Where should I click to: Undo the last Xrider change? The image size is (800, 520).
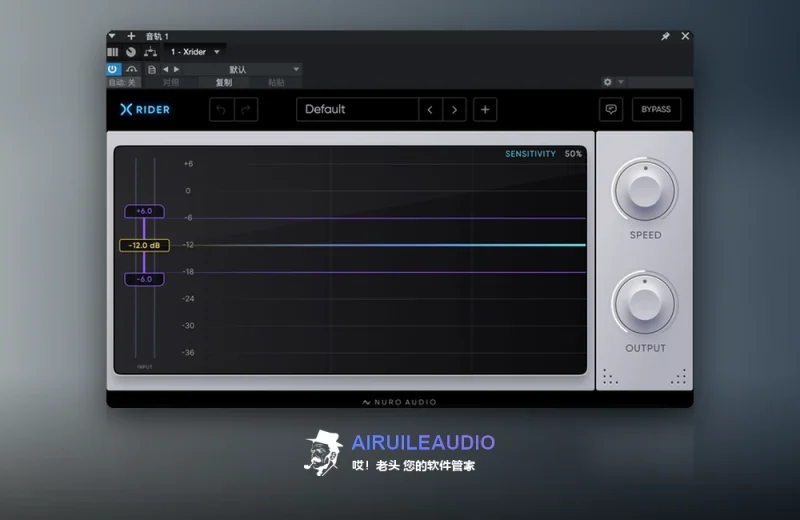point(221,109)
